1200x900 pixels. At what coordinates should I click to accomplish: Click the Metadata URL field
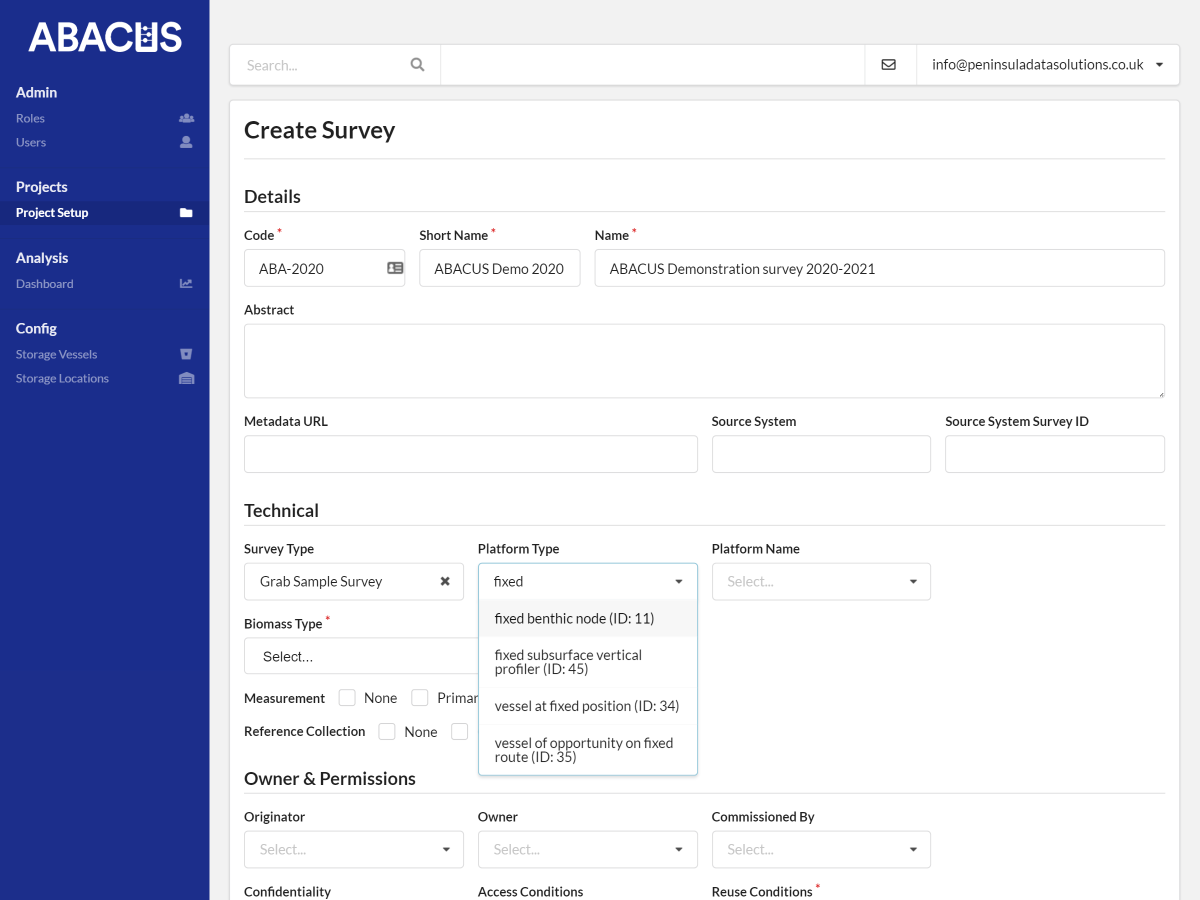pos(471,454)
